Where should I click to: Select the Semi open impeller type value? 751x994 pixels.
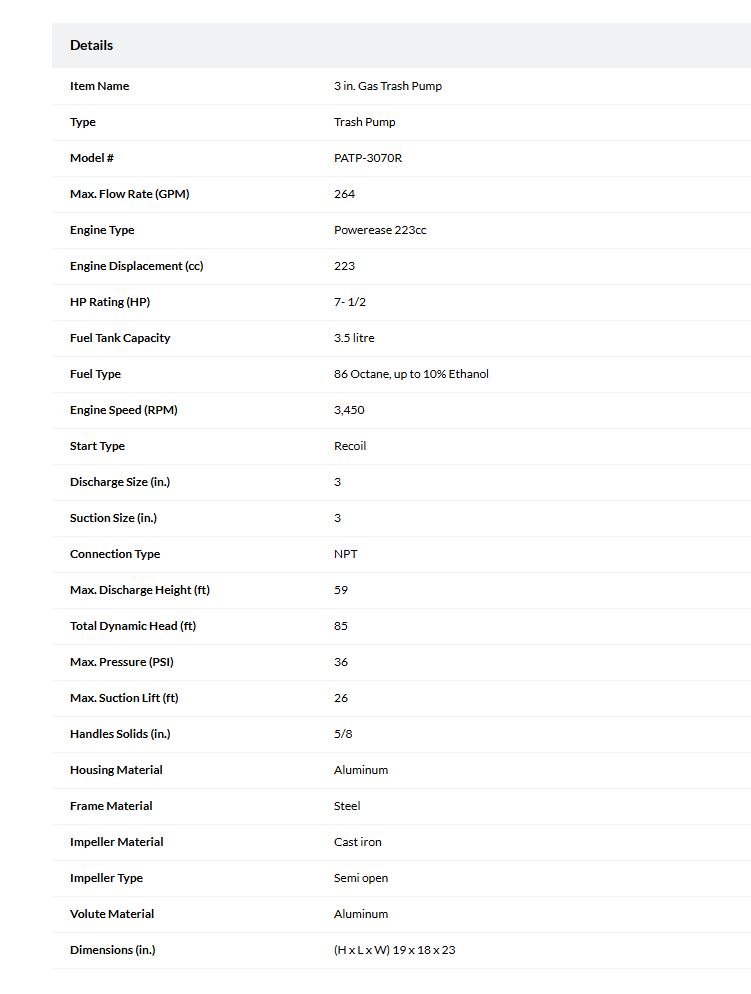pos(361,878)
